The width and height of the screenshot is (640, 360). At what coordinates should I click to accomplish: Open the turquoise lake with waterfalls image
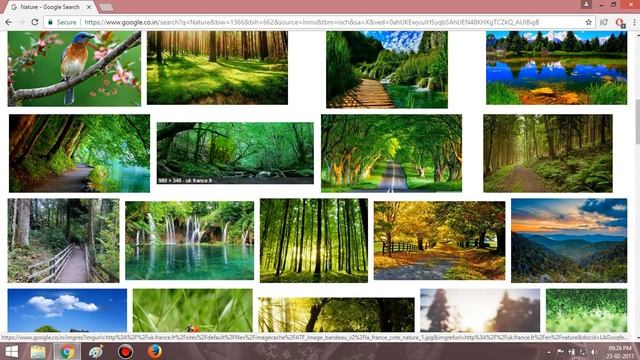tap(189, 240)
